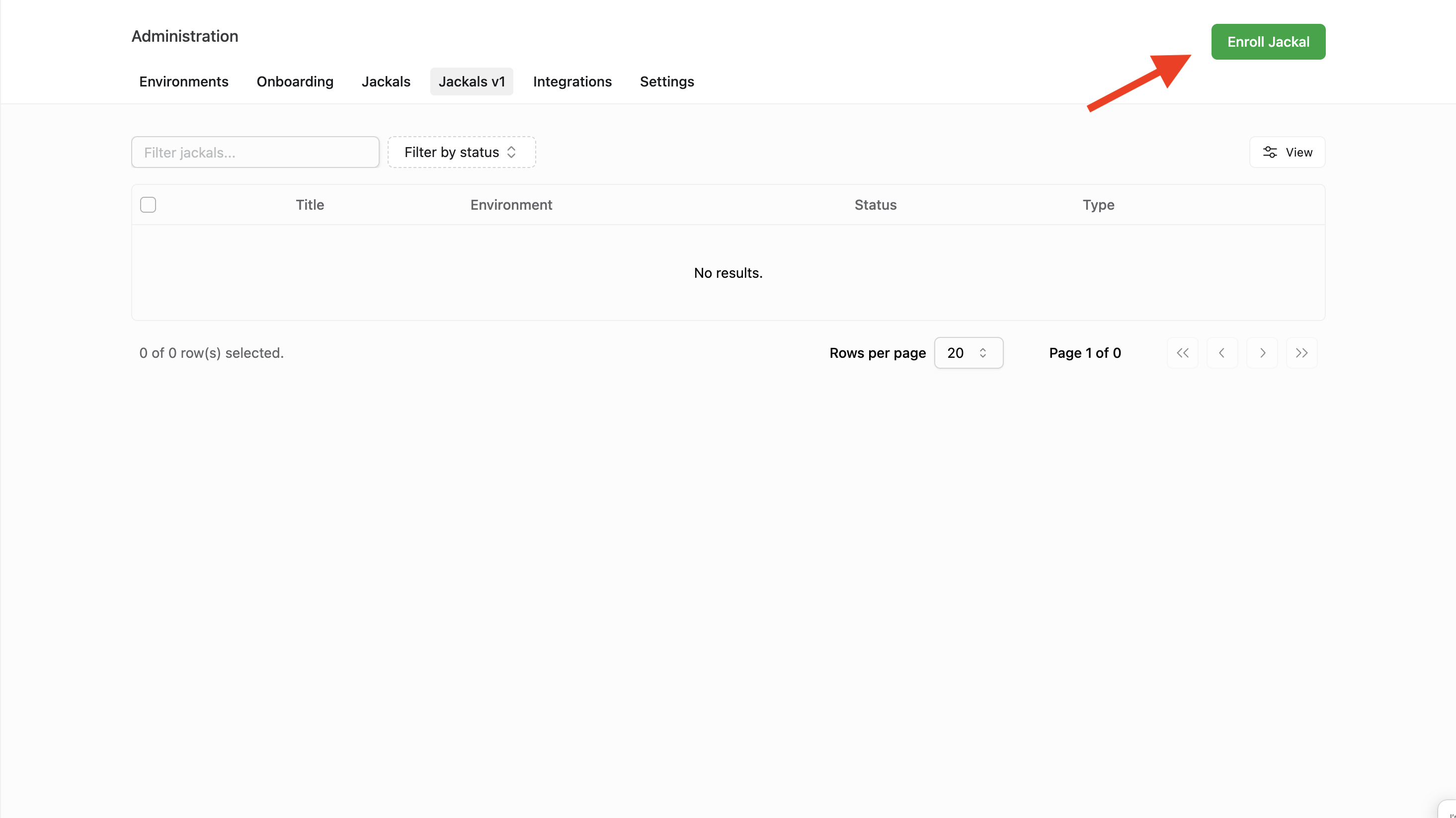Expand the Filter by status dropdown
Screen dimensions: 1456x818
(x=461, y=152)
